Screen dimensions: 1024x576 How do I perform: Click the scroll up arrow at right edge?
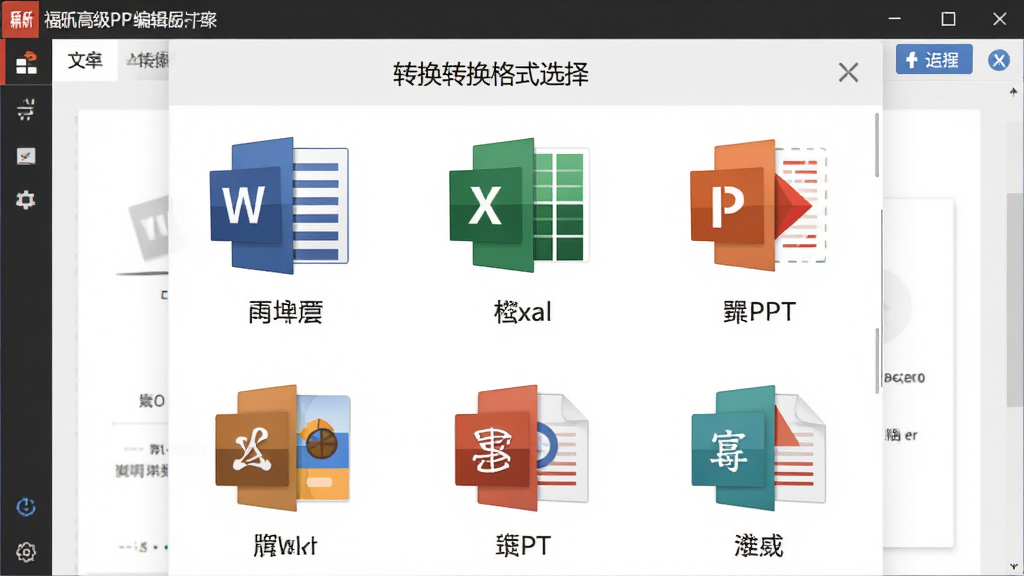(1013, 92)
